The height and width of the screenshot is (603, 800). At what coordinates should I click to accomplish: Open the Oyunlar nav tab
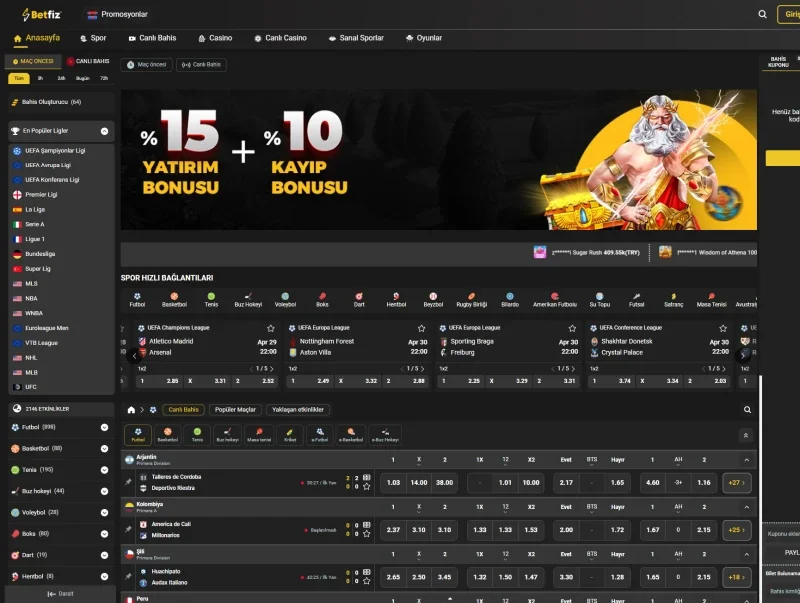(x=423, y=38)
